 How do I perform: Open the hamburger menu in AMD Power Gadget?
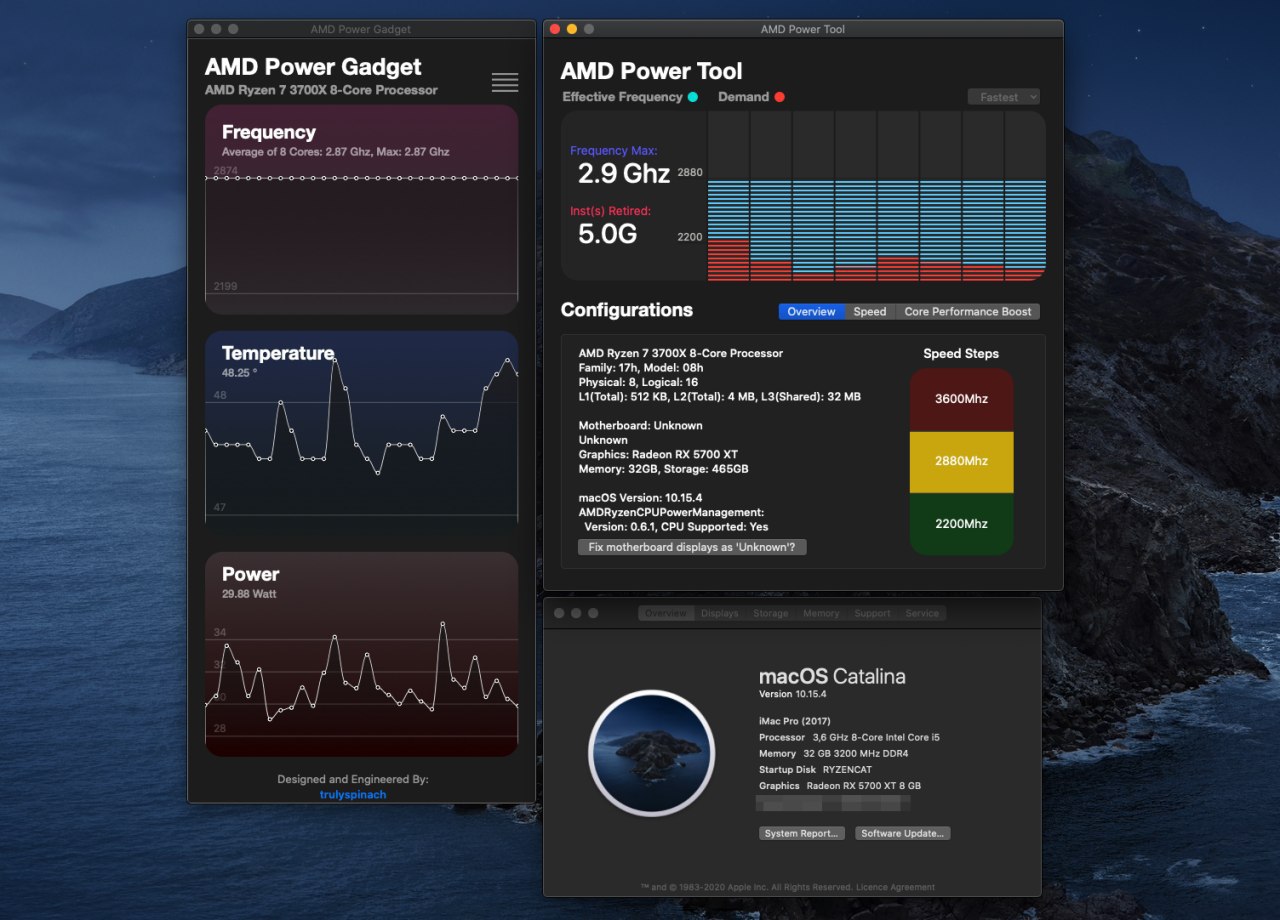505,83
